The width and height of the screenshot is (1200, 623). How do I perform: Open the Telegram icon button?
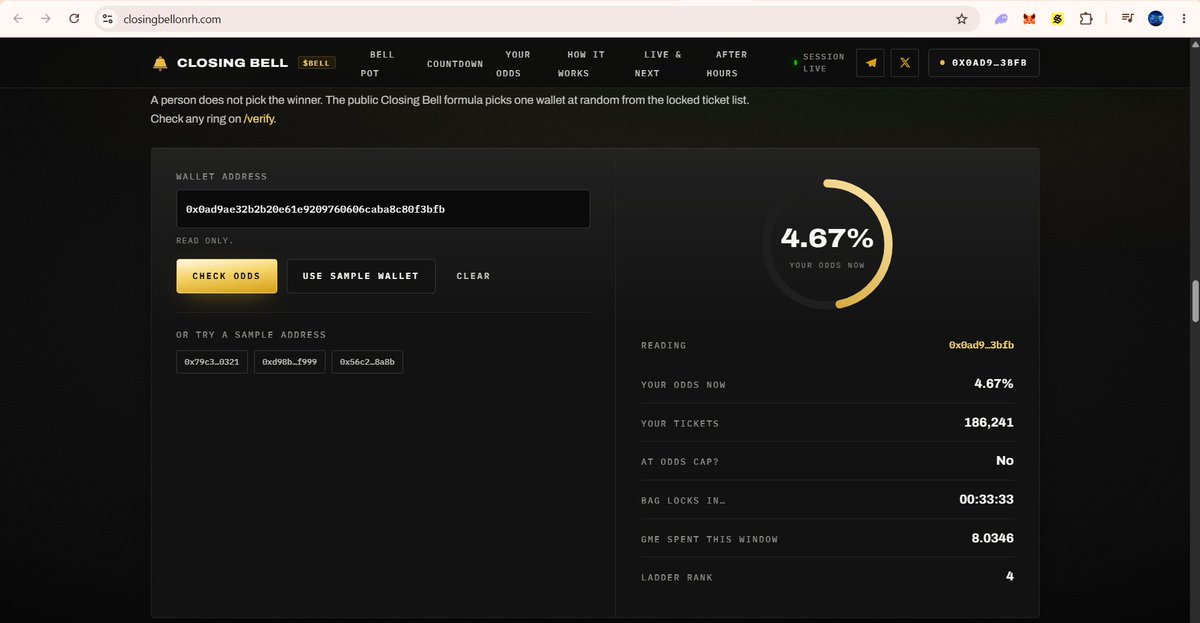pyautogui.click(x=872, y=63)
